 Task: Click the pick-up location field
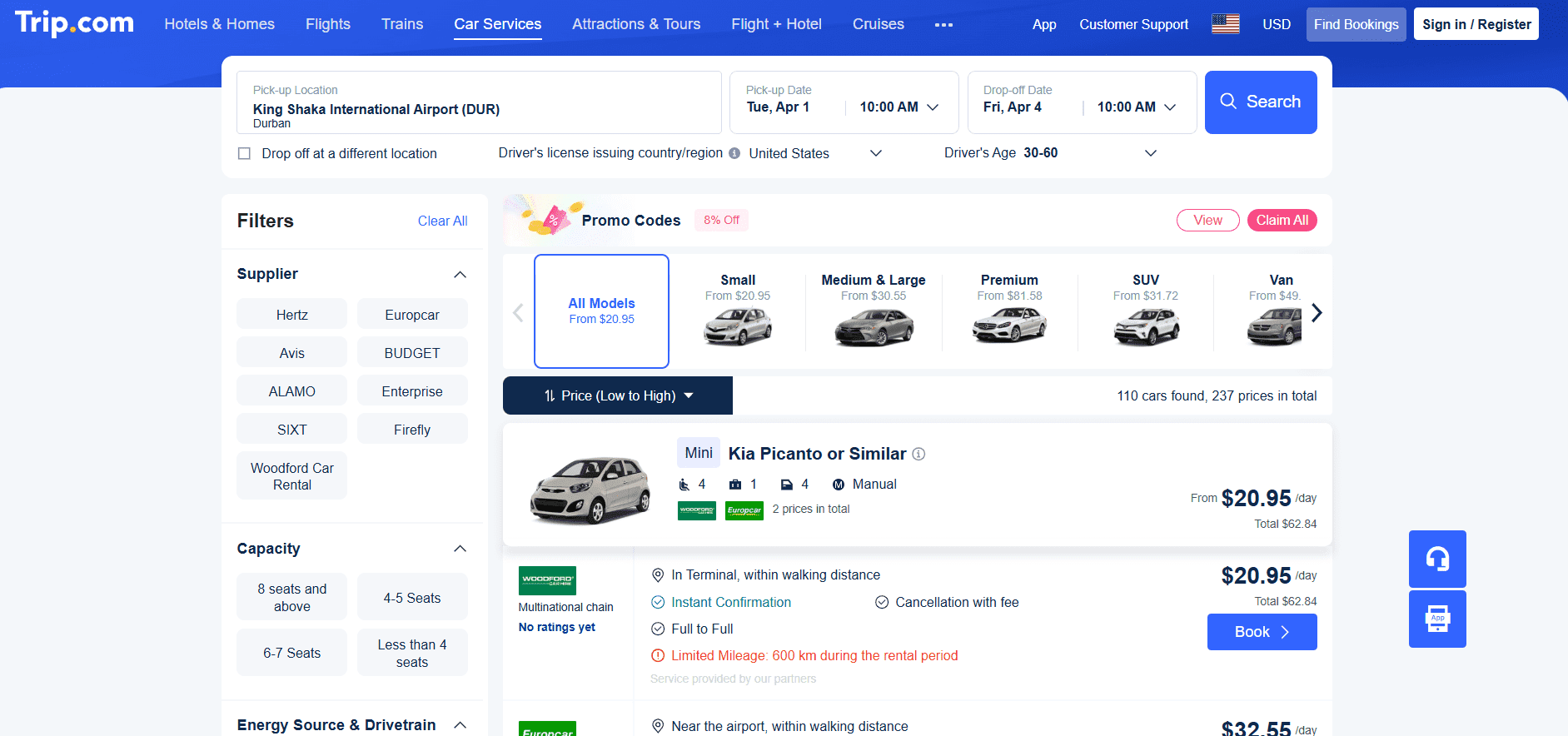click(479, 102)
